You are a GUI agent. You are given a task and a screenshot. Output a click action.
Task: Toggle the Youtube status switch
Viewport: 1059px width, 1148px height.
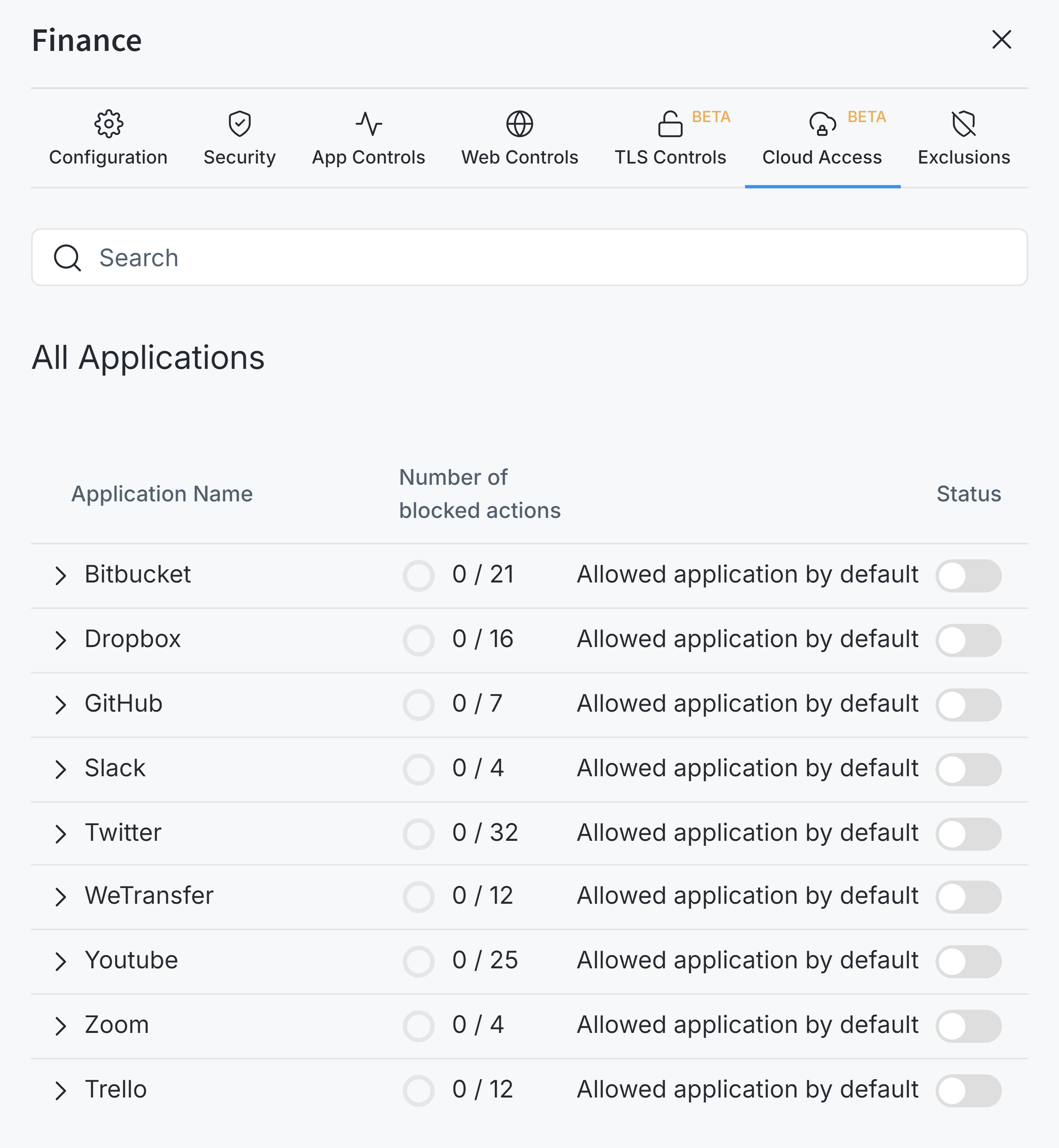coord(968,961)
